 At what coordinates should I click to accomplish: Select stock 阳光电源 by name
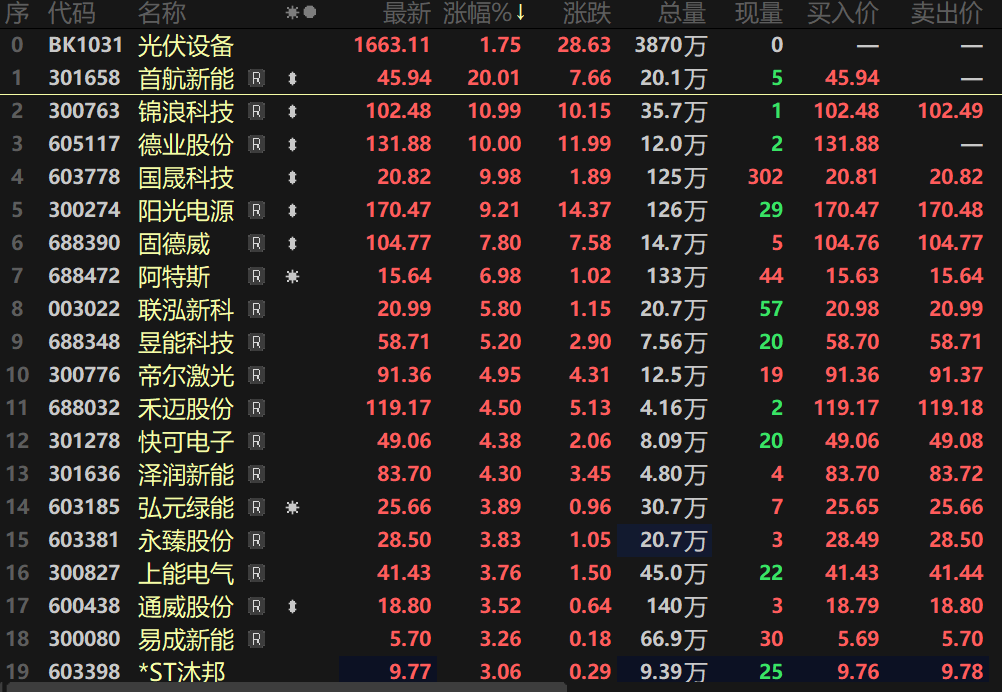[186, 210]
